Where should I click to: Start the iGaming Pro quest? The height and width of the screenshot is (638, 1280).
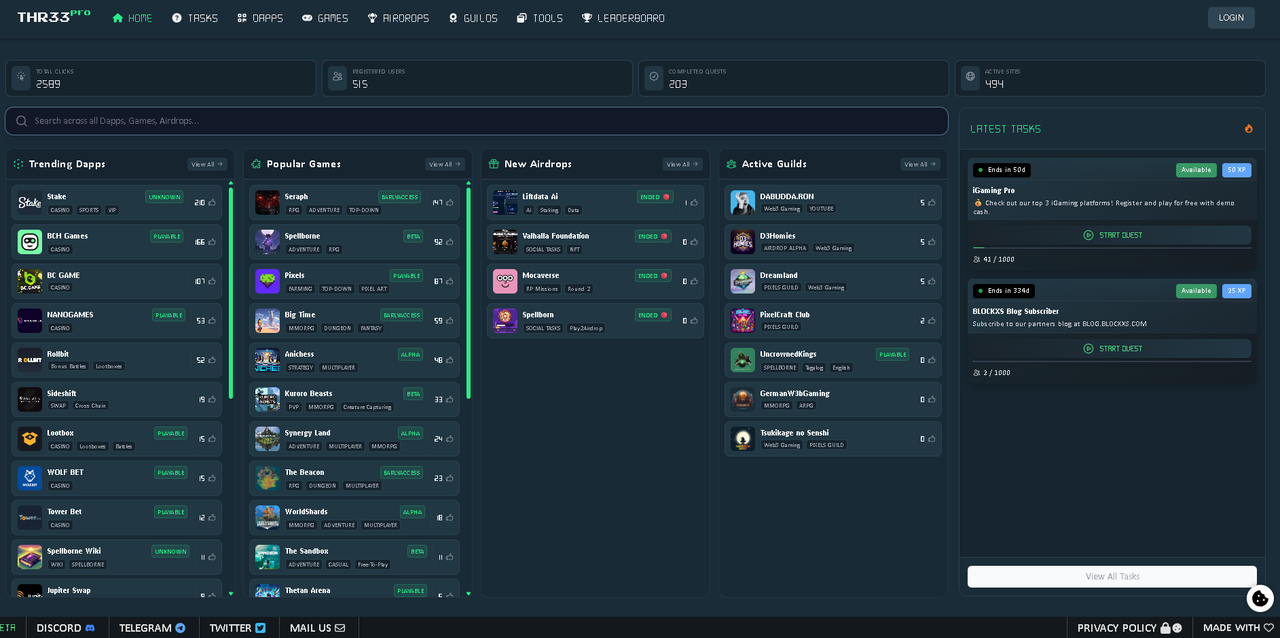[1112, 235]
